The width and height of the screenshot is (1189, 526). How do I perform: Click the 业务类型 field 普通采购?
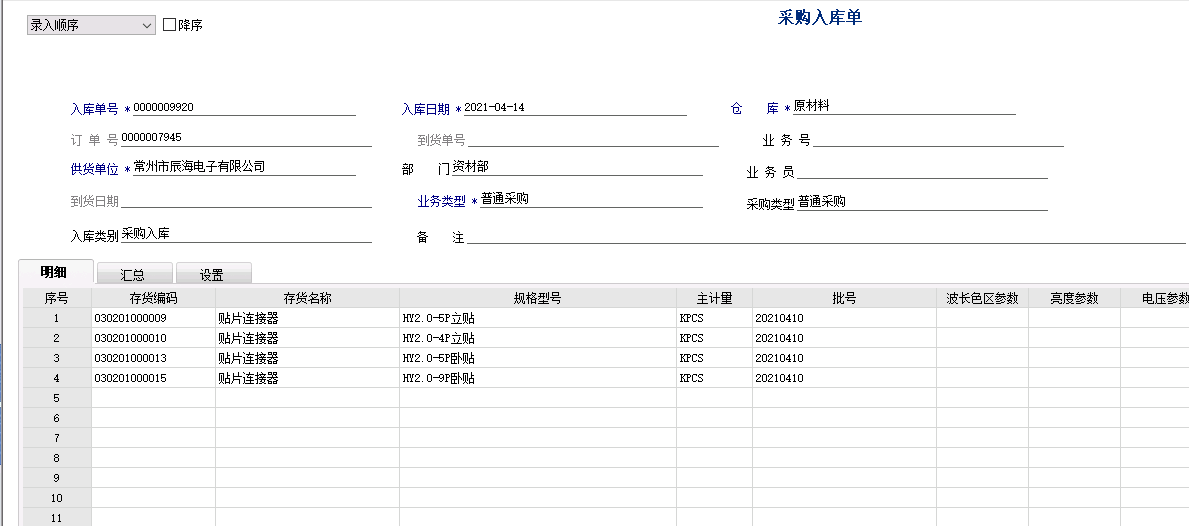591,199
